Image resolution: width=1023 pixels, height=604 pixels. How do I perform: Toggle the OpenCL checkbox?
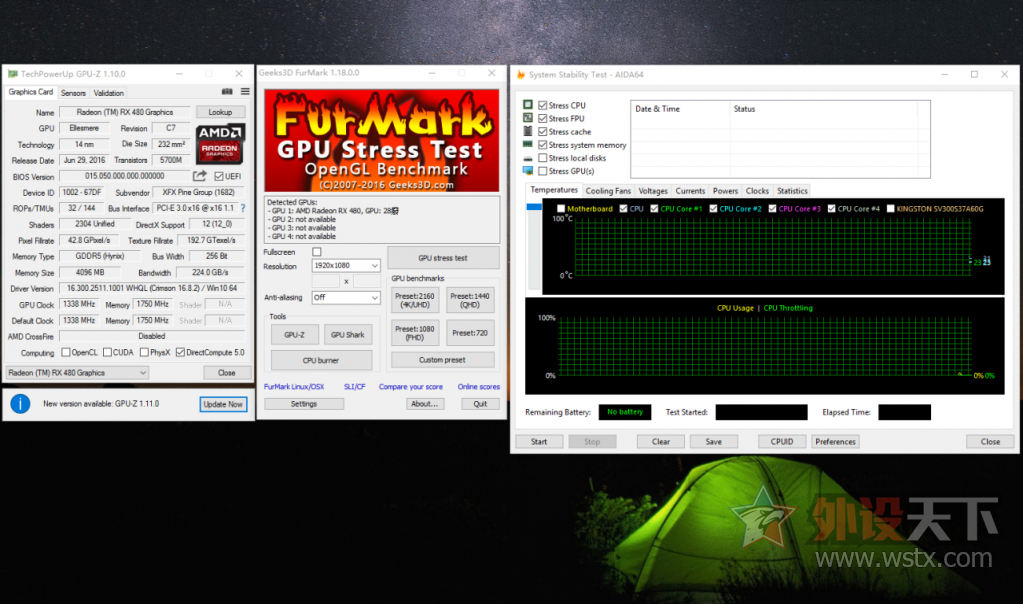pos(66,352)
